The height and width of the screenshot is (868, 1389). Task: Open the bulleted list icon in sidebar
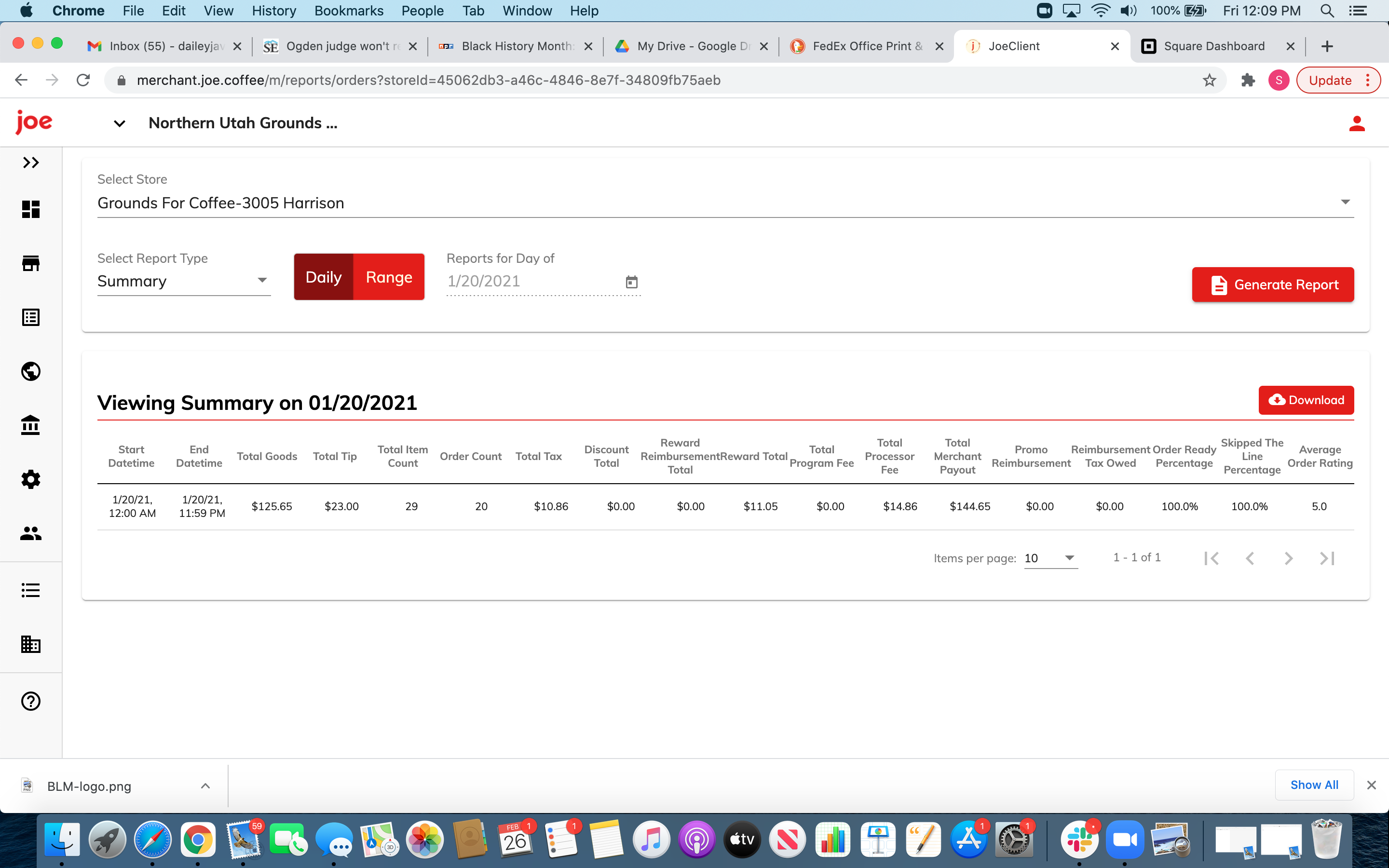tap(30, 590)
